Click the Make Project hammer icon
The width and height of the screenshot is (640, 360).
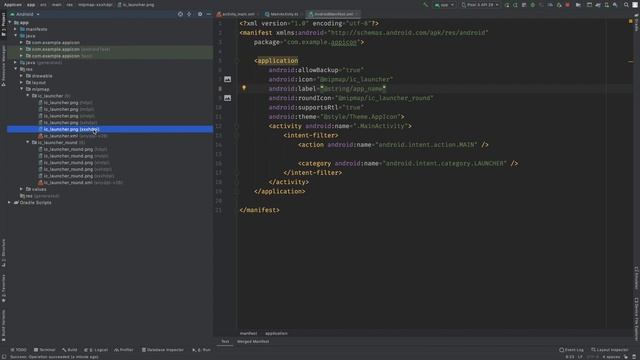[425, 5]
